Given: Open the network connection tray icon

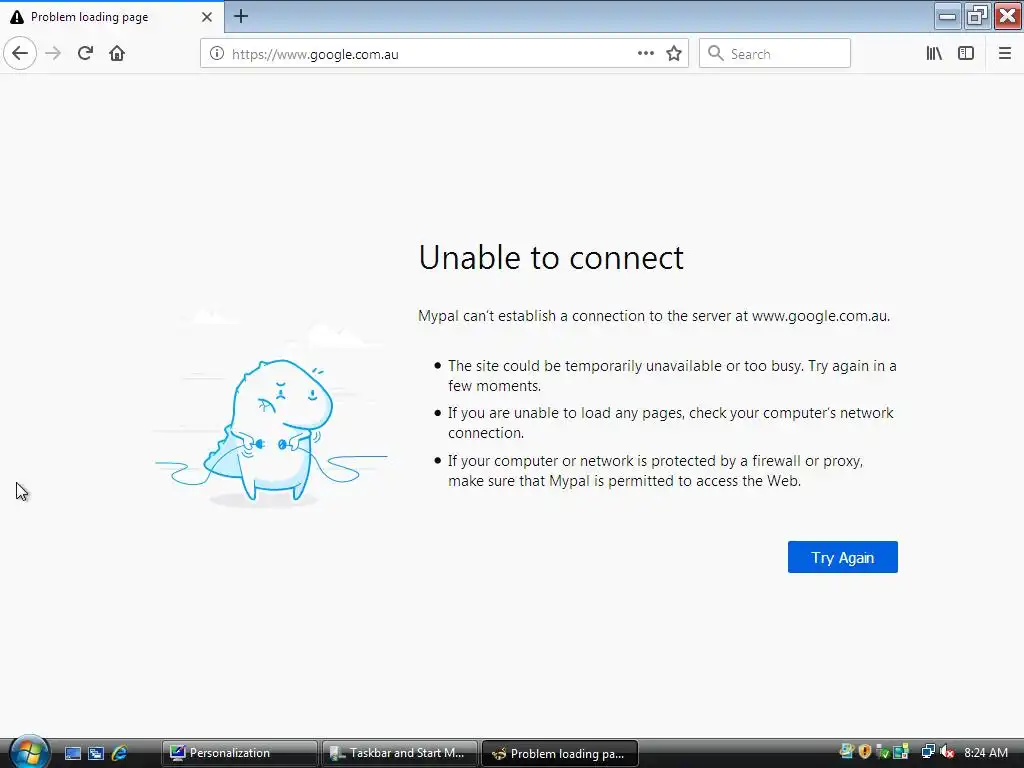Looking at the screenshot, I should tap(928, 752).
